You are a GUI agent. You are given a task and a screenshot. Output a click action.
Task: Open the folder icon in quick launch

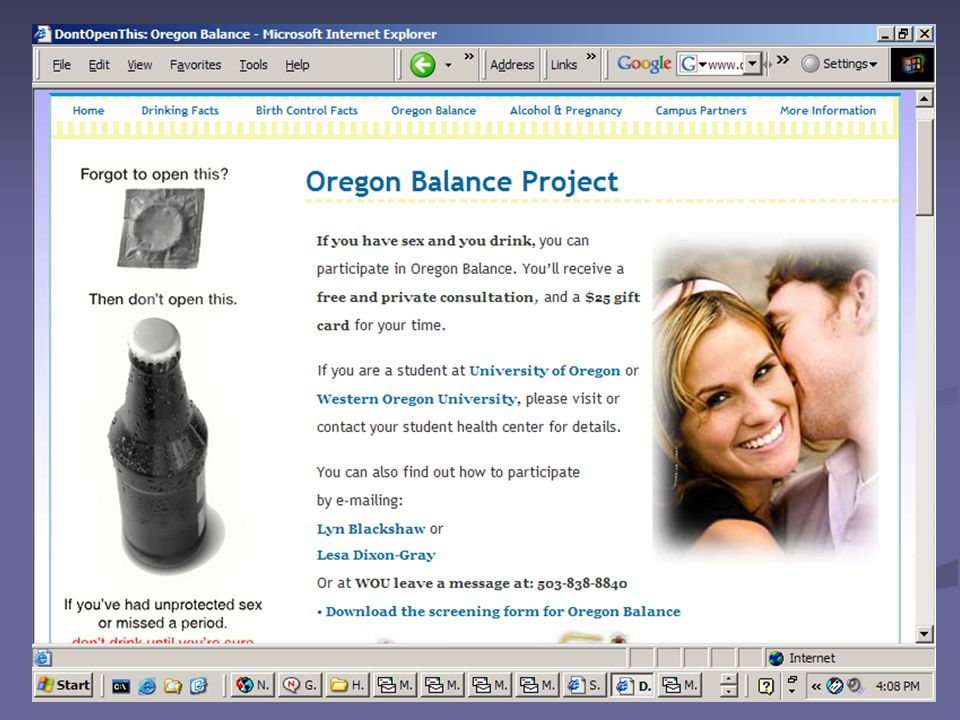tap(173, 686)
